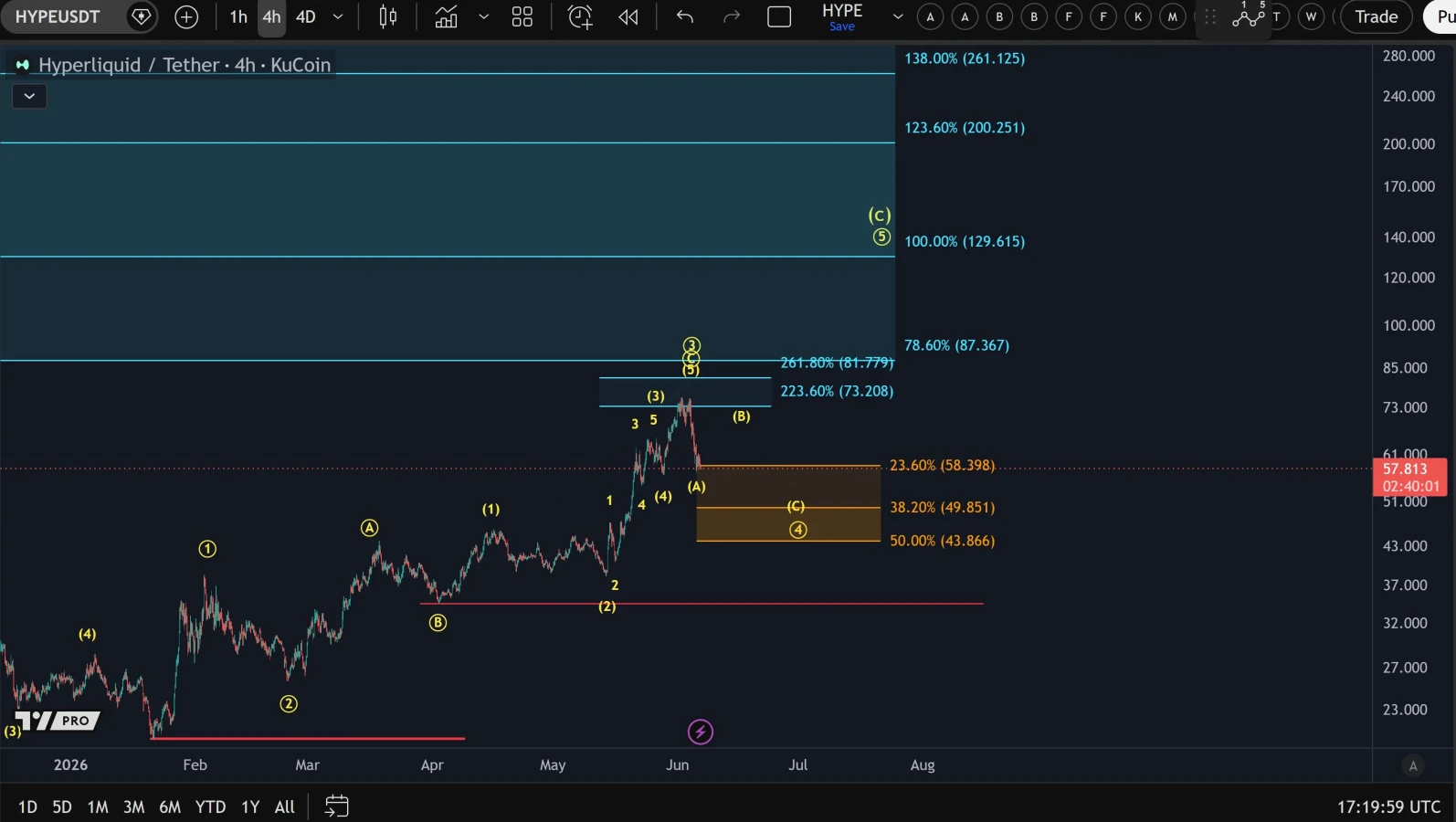Click the 23.60% (58.398) retracement label
This screenshot has width=1456, height=822.
(x=942, y=466)
